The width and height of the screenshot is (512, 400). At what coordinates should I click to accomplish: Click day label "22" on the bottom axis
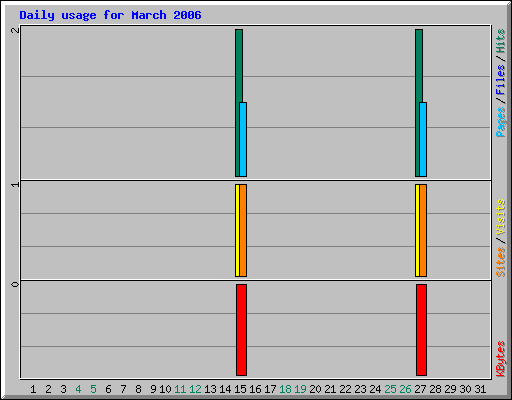[x=345, y=389]
